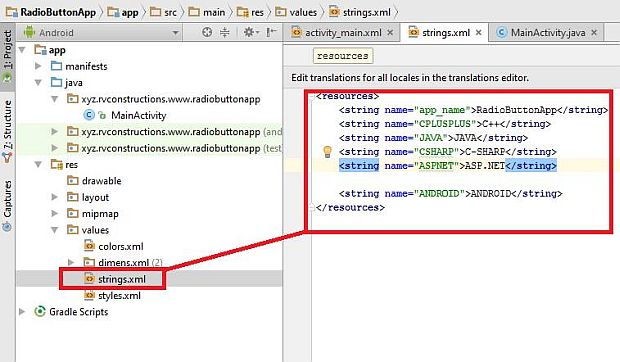This screenshot has width=620, height=362.
Task: Open the Structure side tool window
Action: [x=7, y=131]
